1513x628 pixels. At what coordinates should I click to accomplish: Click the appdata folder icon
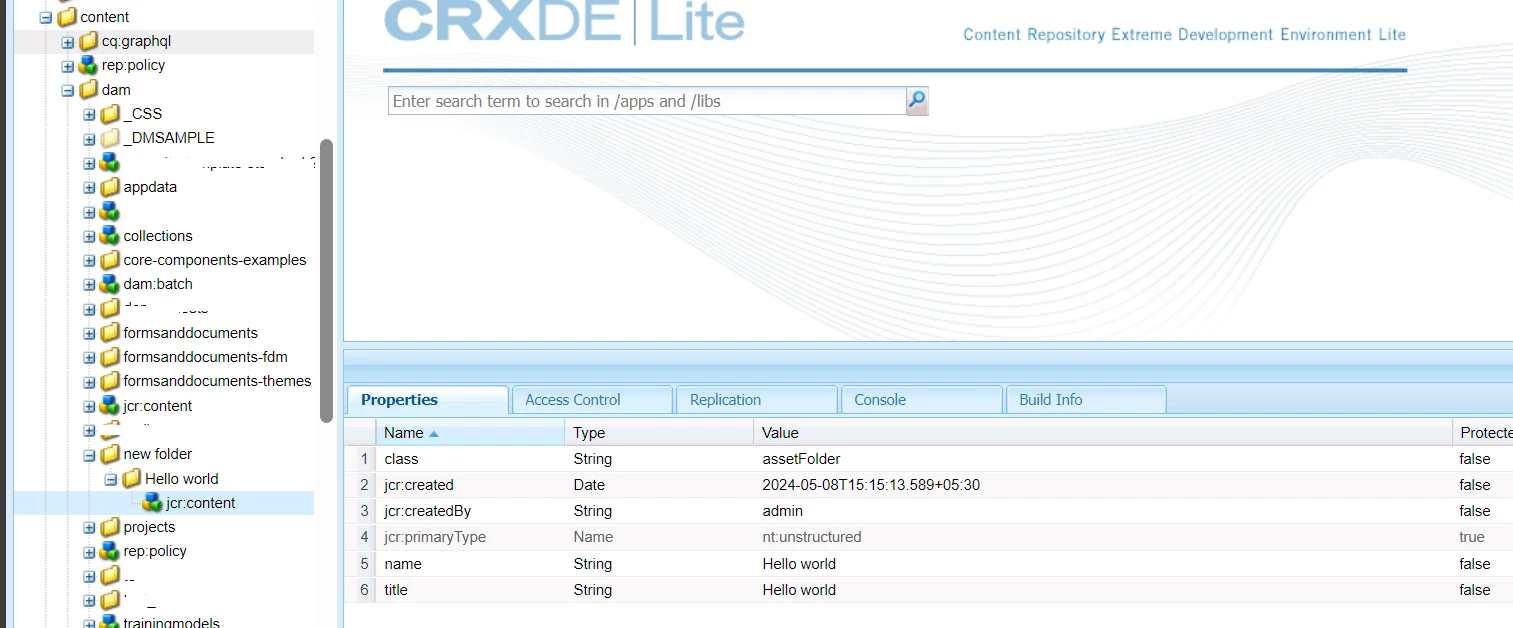tap(110, 187)
